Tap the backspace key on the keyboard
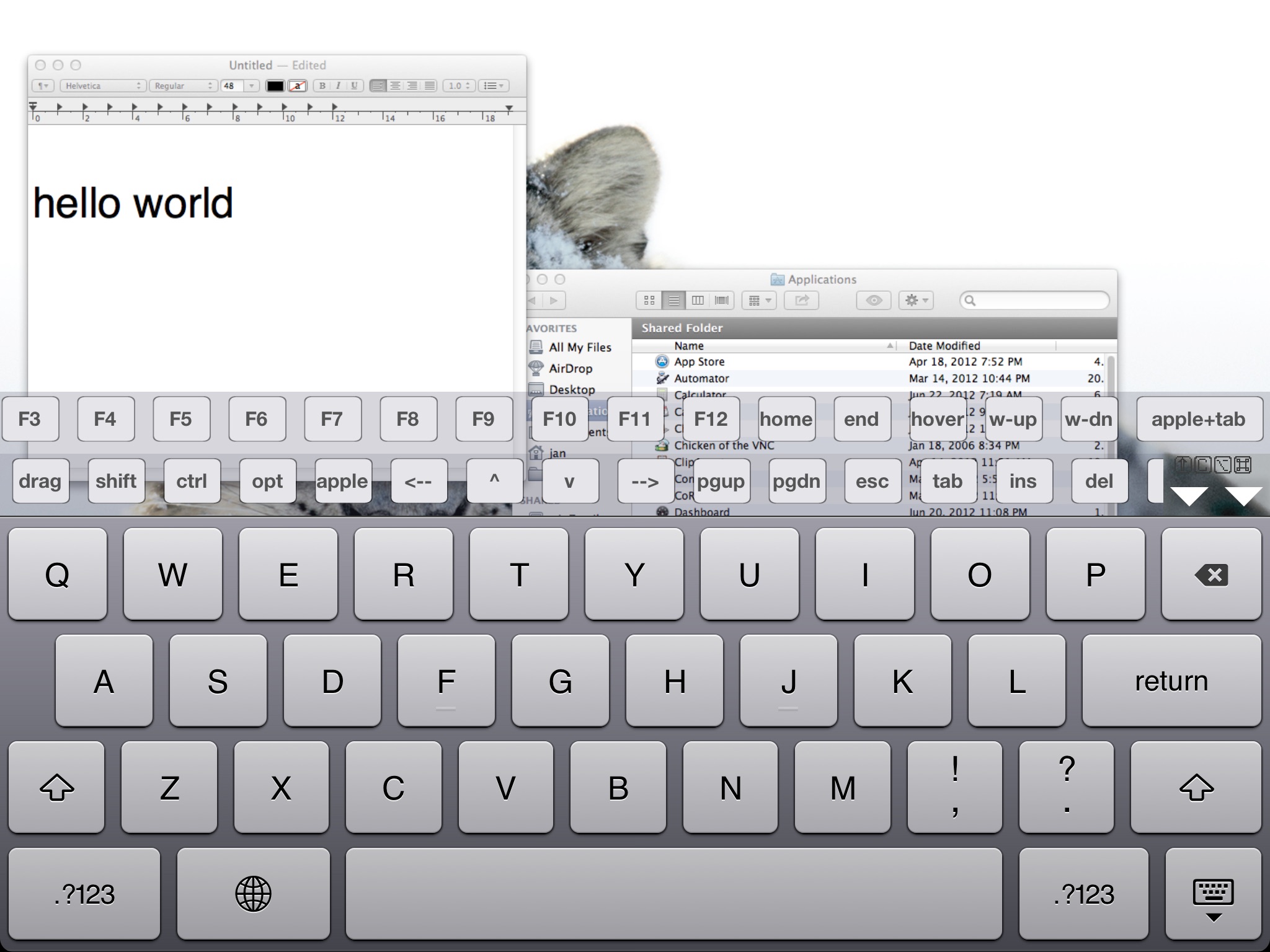 pyautogui.click(x=1211, y=574)
